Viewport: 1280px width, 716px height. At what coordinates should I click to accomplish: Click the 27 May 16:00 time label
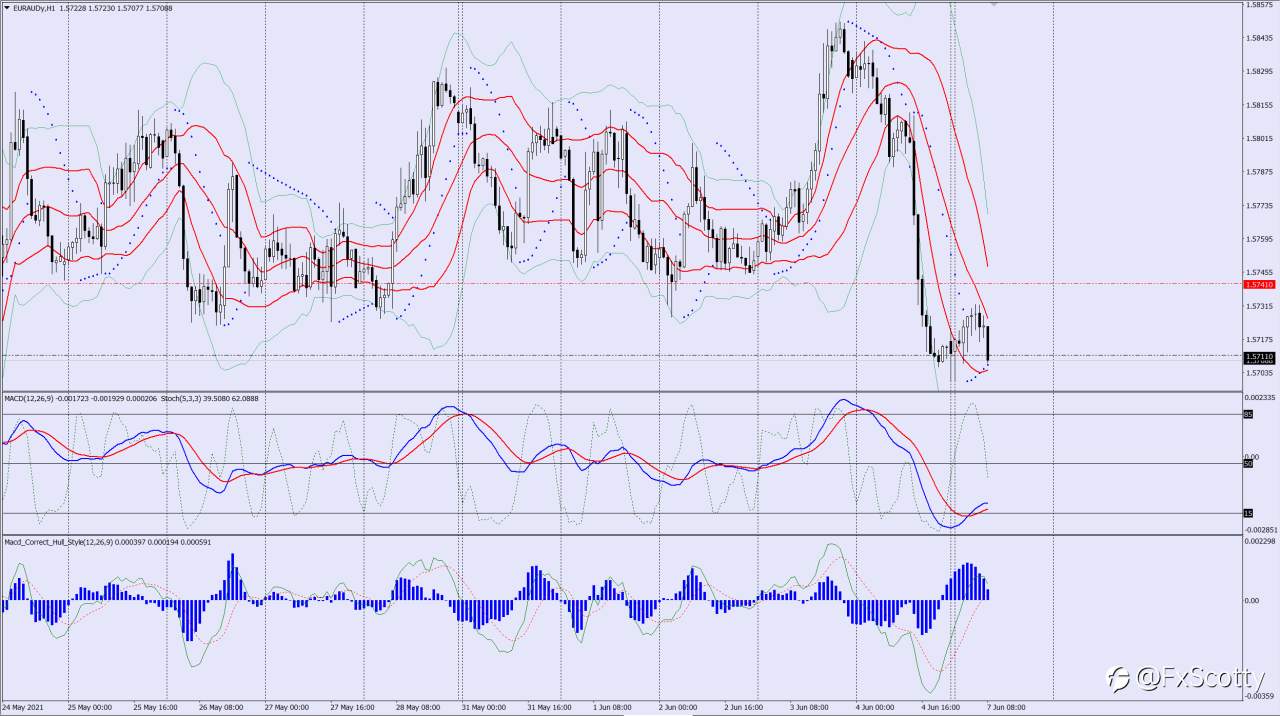[352, 708]
